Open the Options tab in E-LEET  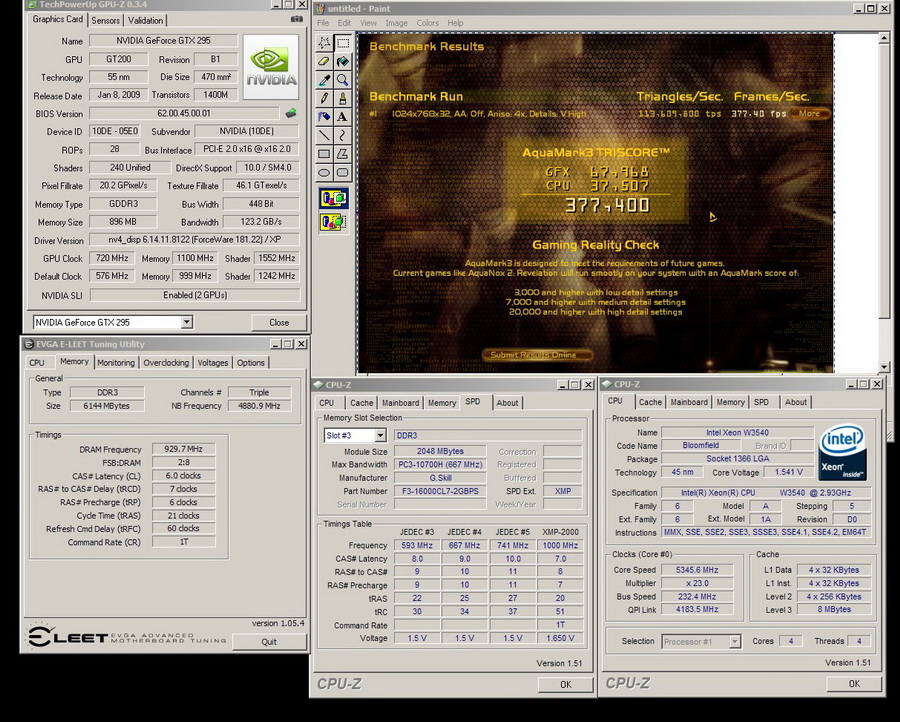pos(251,363)
